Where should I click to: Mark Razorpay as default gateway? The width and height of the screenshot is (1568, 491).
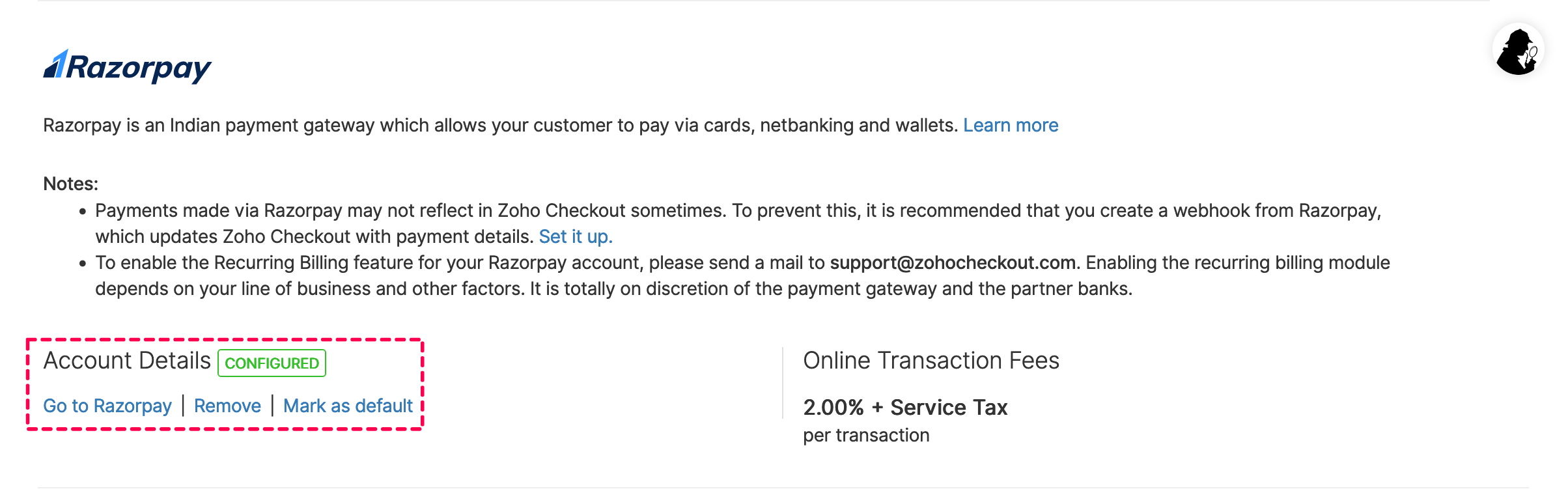[x=348, y=406]
